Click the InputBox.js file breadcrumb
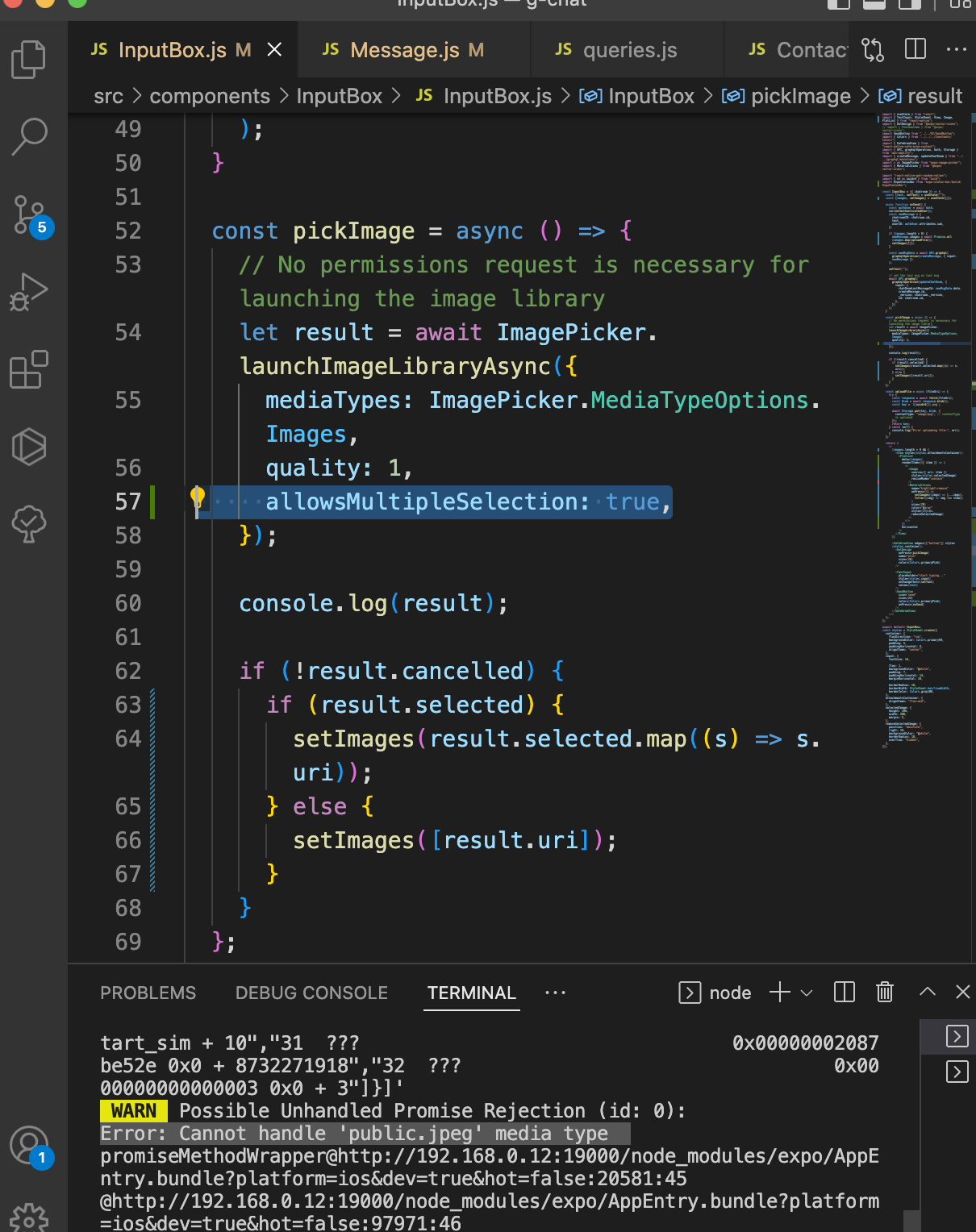This screenshot has width=976, height=1232. 484,96
